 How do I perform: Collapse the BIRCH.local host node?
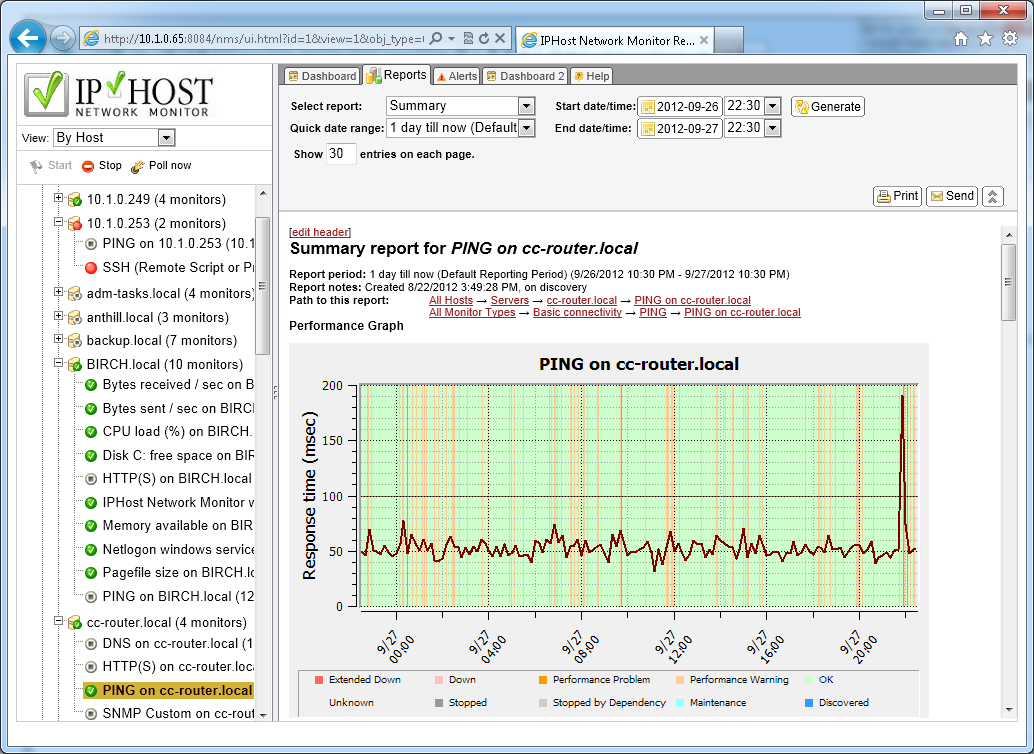pyautogui.click(x=59, y=364)
